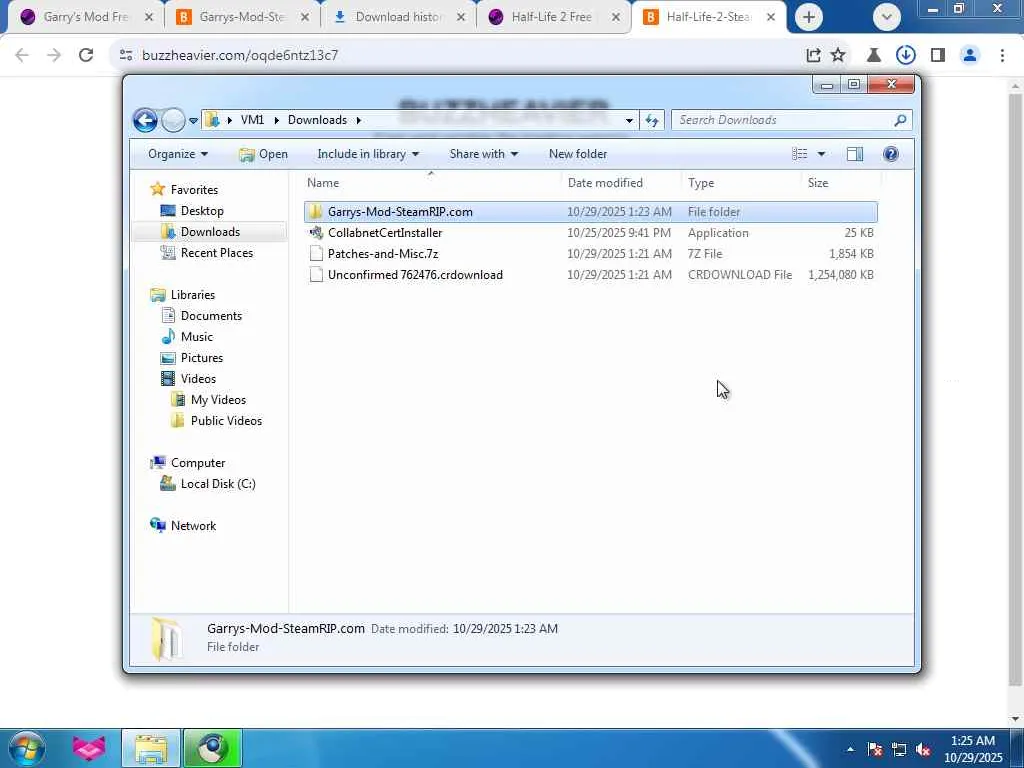Click into the Search Downloads box
1024x768 pixels.
tap(784, 120)
